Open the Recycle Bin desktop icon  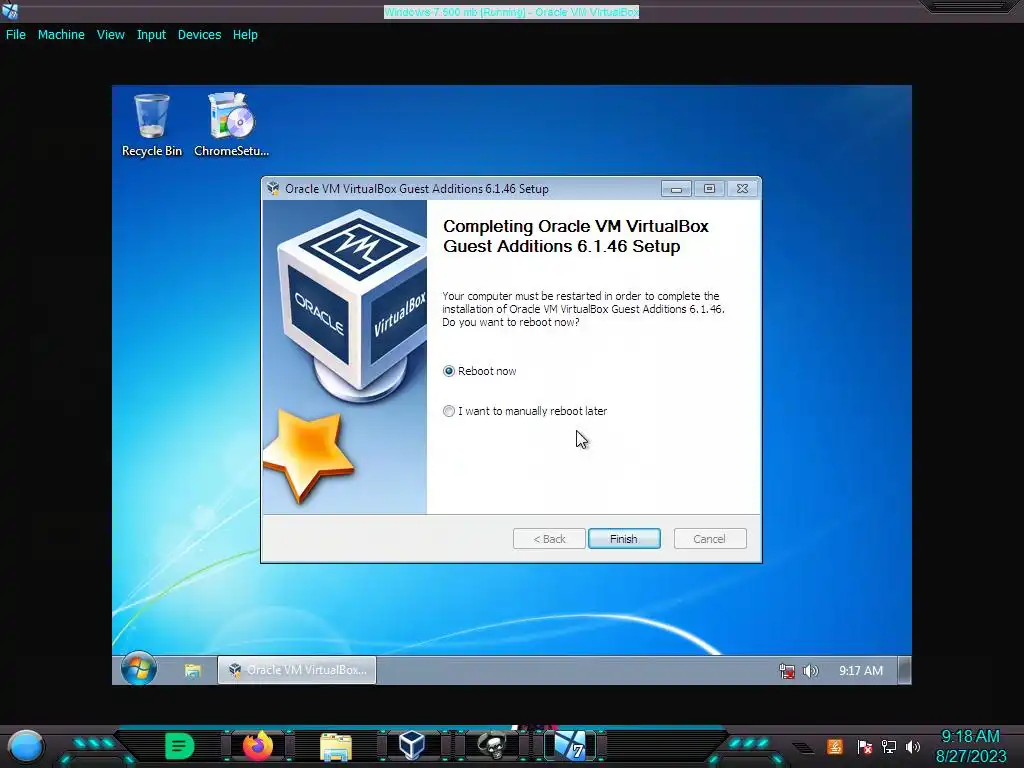152,124
